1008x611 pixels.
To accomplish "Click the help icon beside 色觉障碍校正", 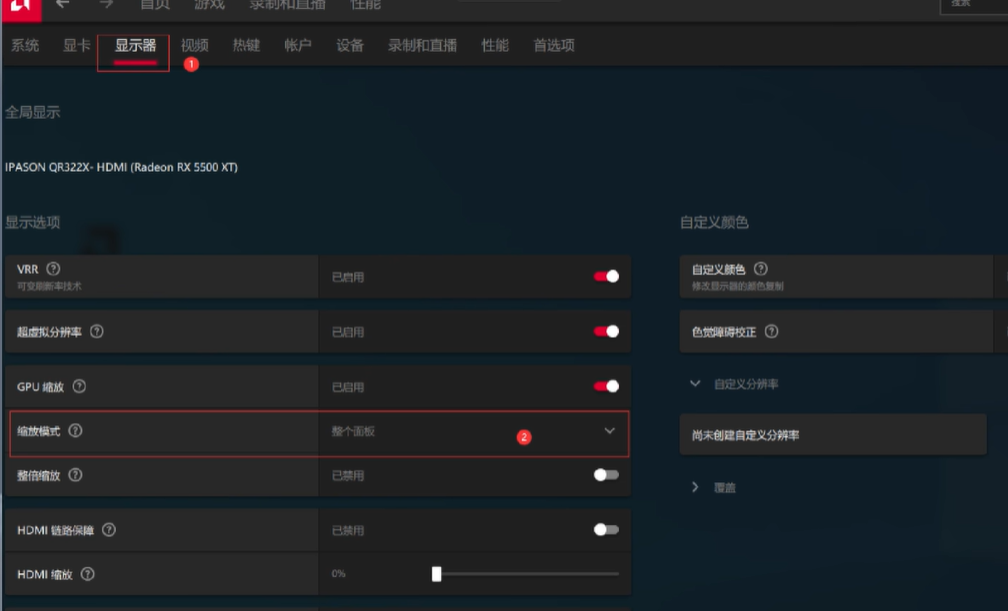I will pos(771,331).
